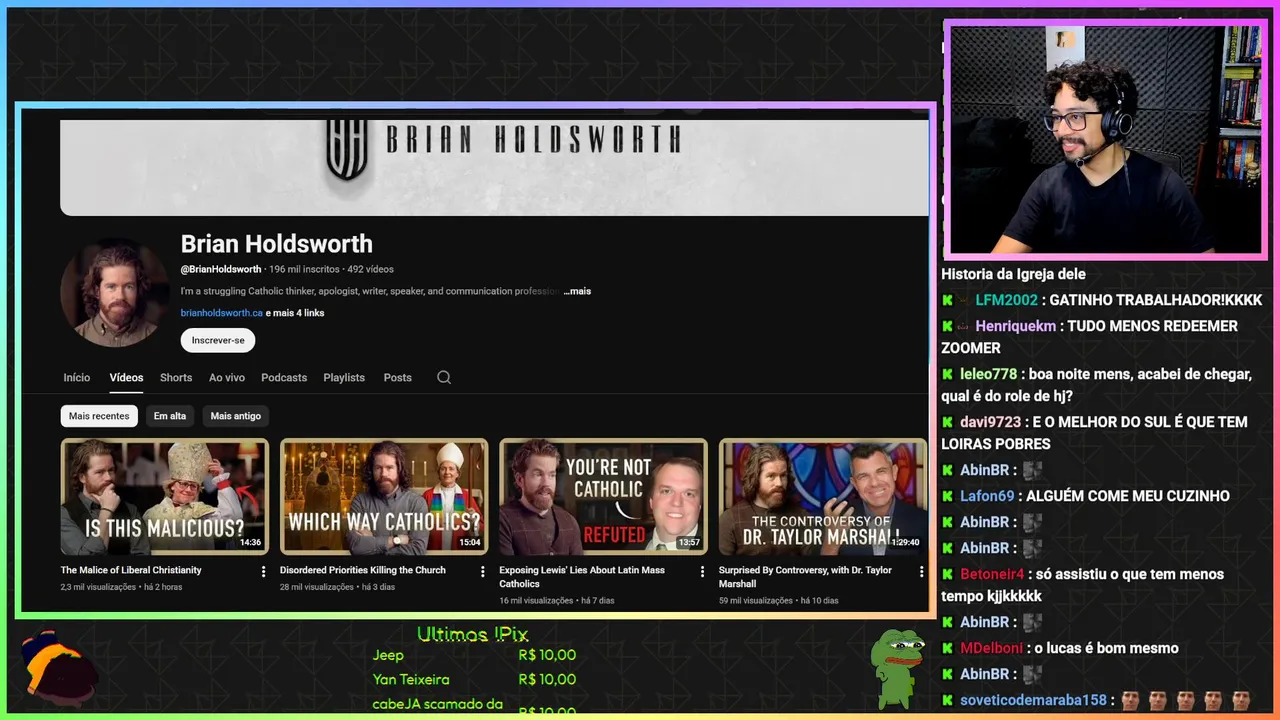Switch to the Posts tab

397,377
